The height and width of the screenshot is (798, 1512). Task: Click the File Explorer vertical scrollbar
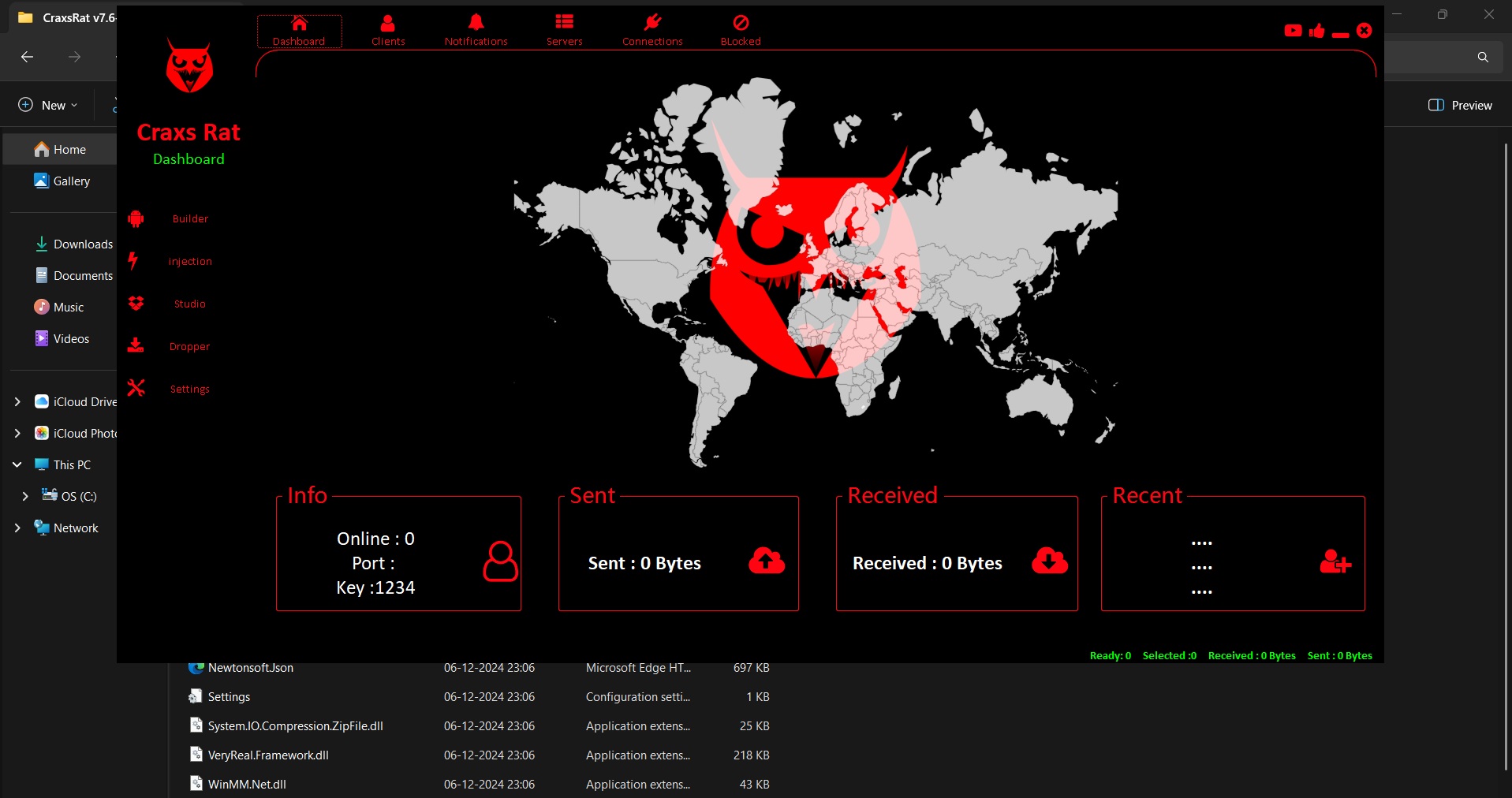[1506, 457]
